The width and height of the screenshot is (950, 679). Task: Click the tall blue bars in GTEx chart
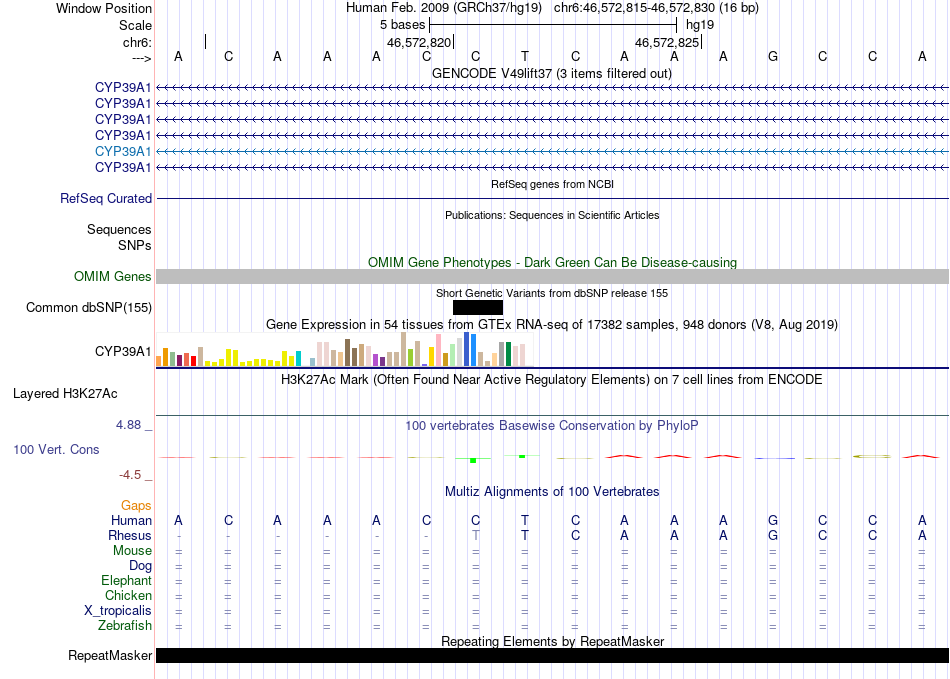(470, 349)
